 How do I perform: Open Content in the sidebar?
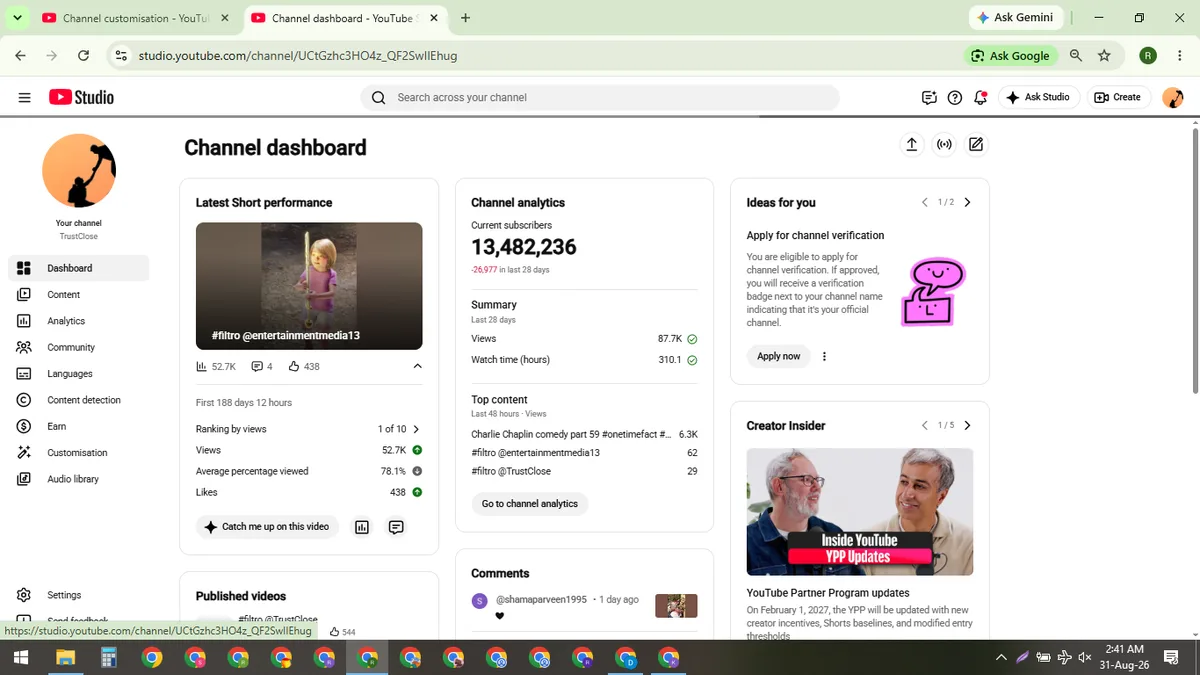click(x=79, y=294)
